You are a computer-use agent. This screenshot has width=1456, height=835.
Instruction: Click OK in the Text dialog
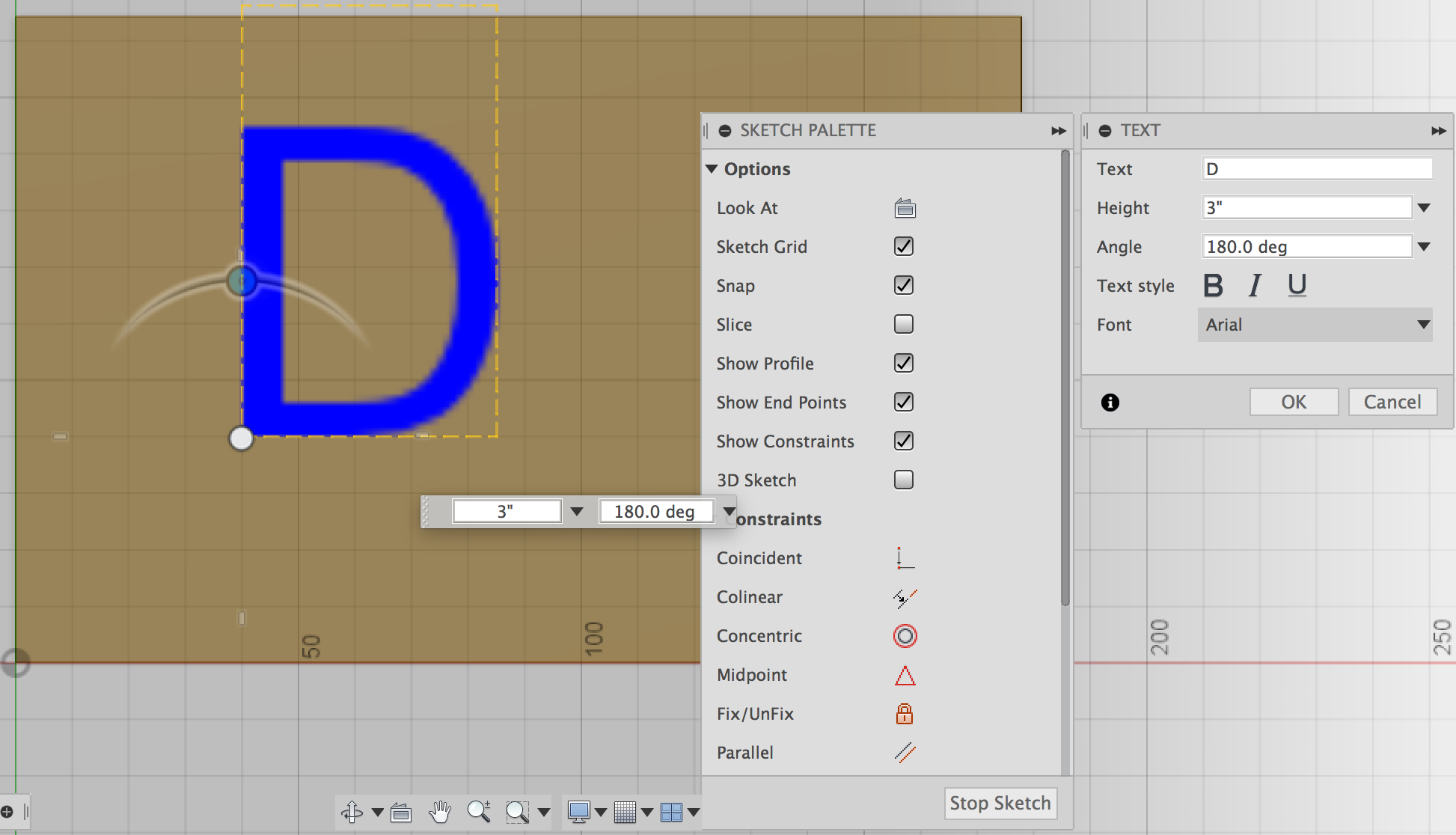(1294, 403)
